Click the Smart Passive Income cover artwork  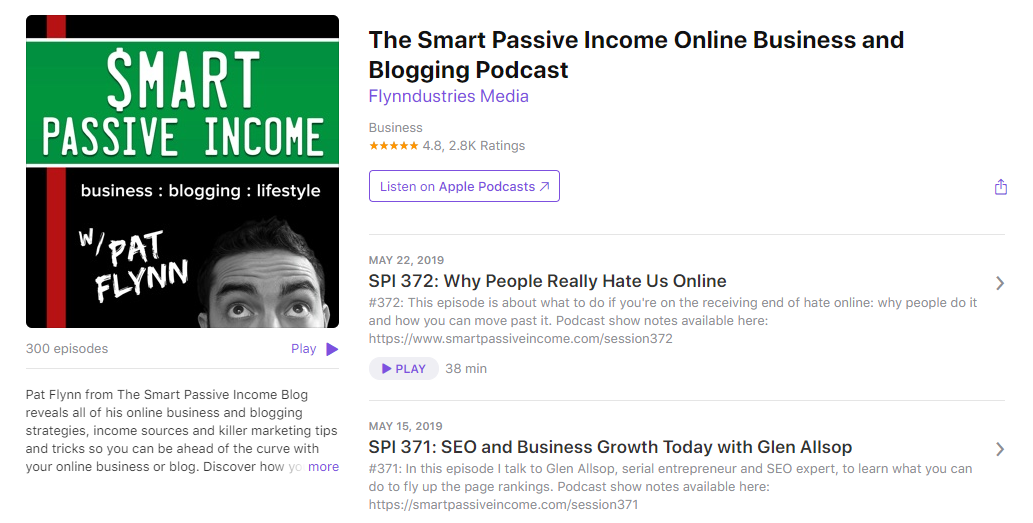click(182, 171)
